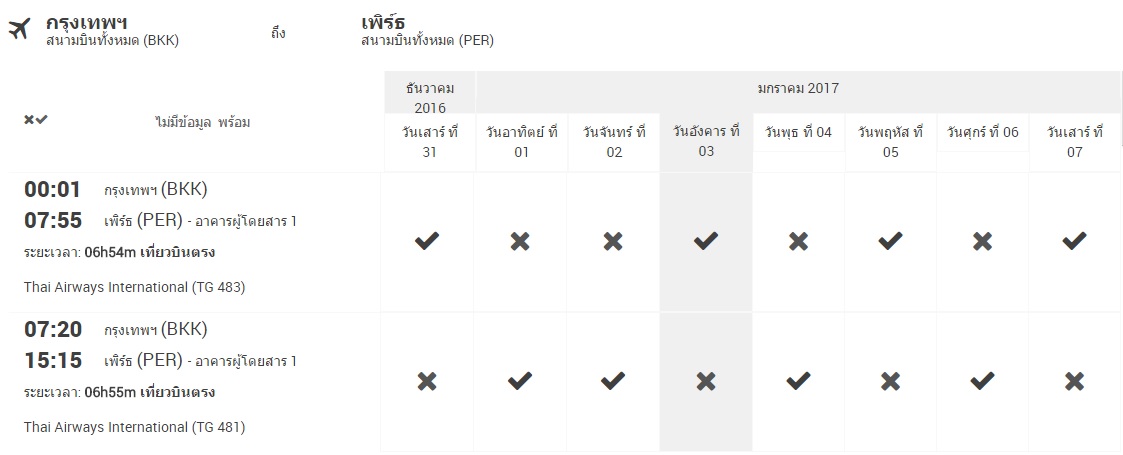Select the วันพุธที่ 04 column header
This screenshot has width=1123, height=455.
pyautogui.click(x=798, y=133)
